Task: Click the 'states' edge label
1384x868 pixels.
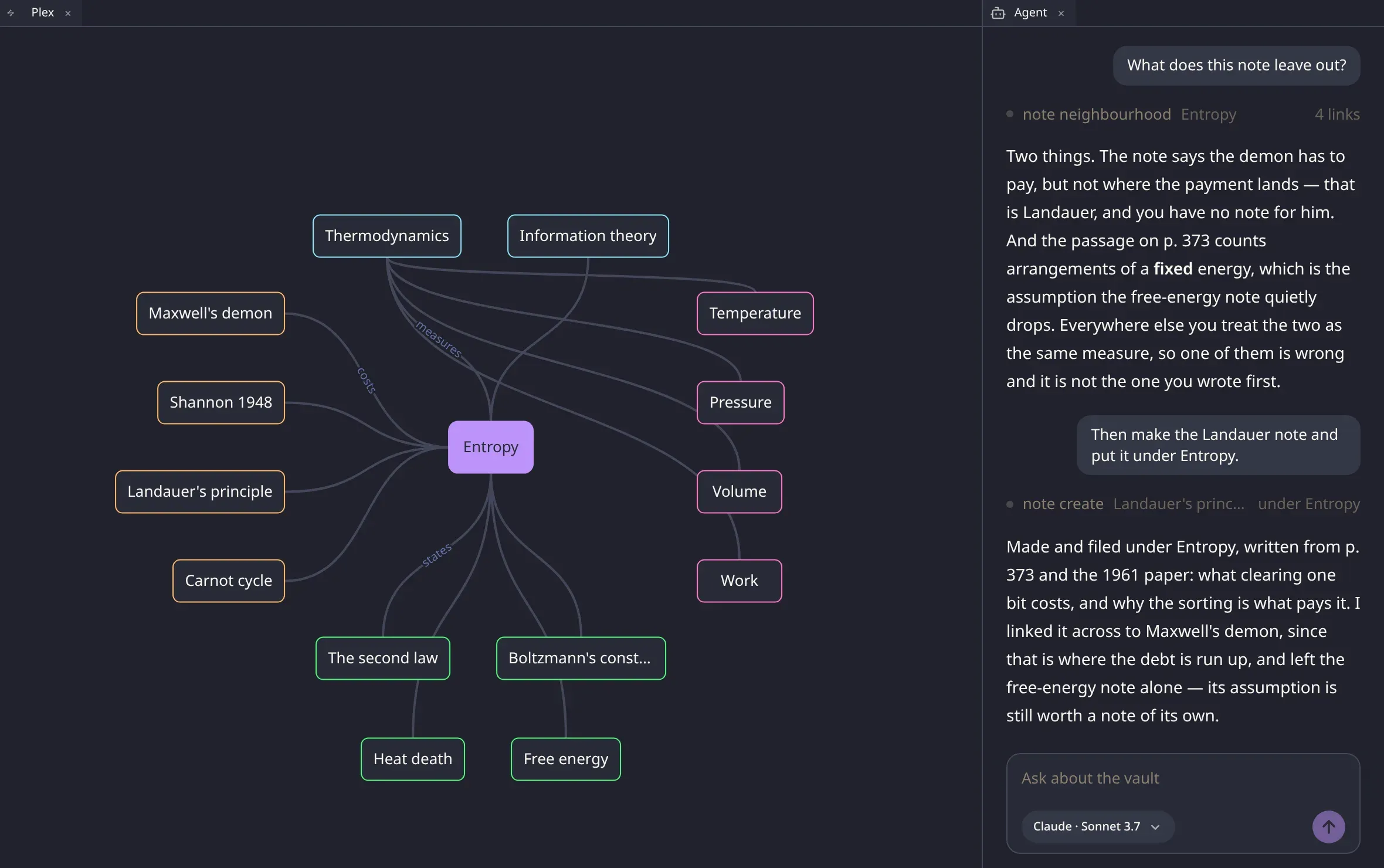Action: tap(437, 554)
